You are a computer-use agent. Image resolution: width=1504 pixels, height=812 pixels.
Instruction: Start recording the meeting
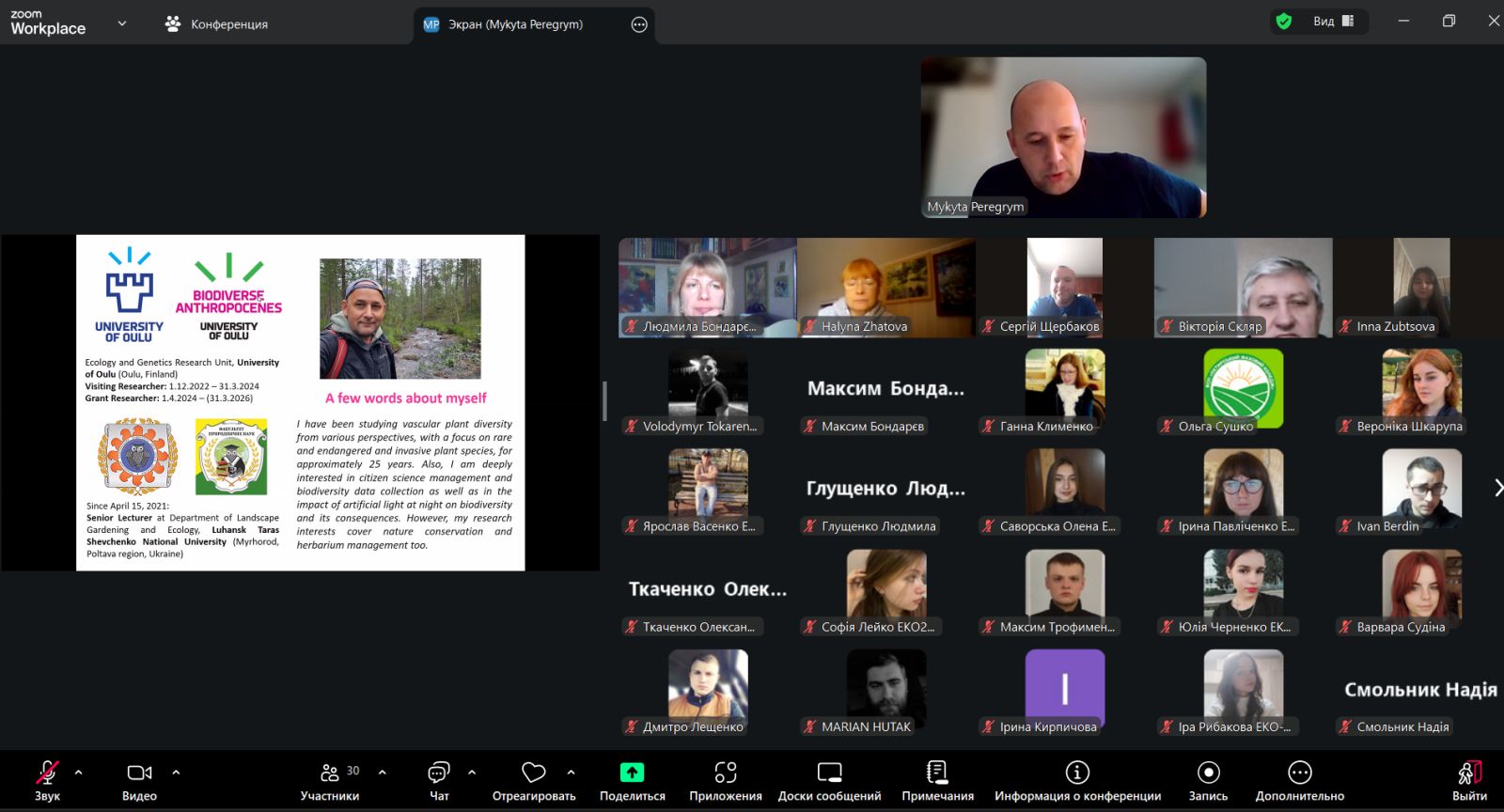(1208, 780)
